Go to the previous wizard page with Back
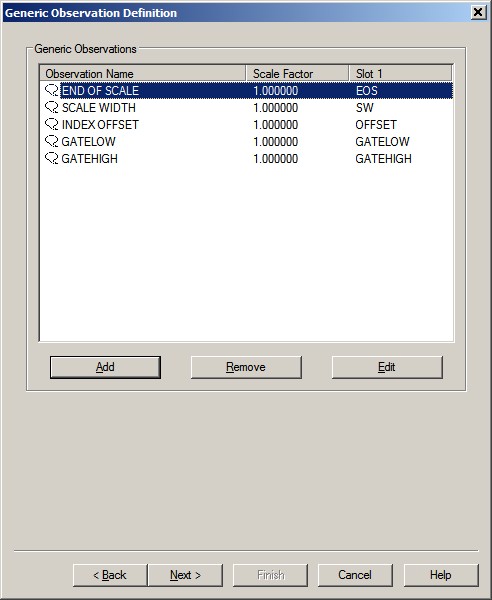 click(110, 575)
